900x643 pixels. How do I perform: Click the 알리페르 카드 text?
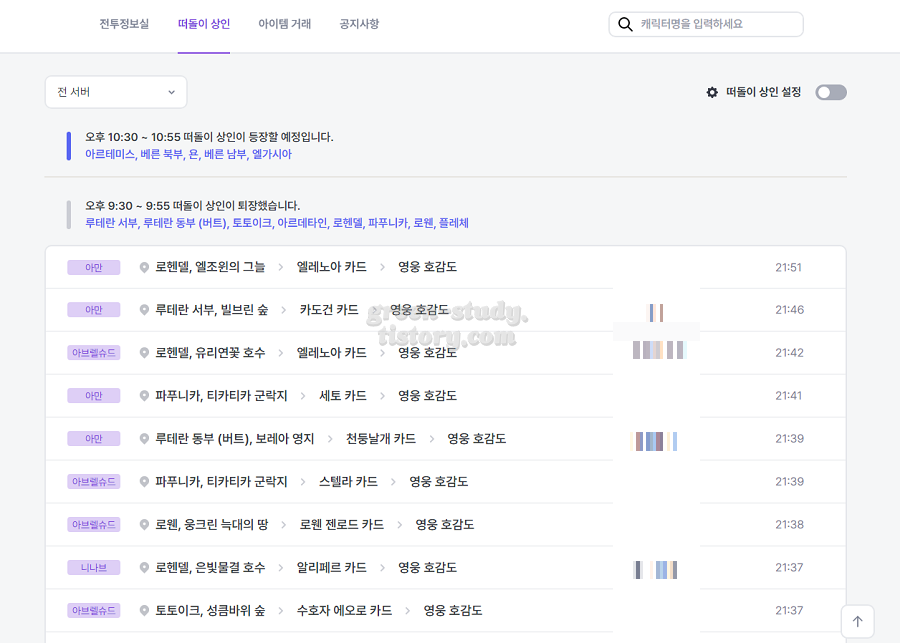[x=331, y=568]
